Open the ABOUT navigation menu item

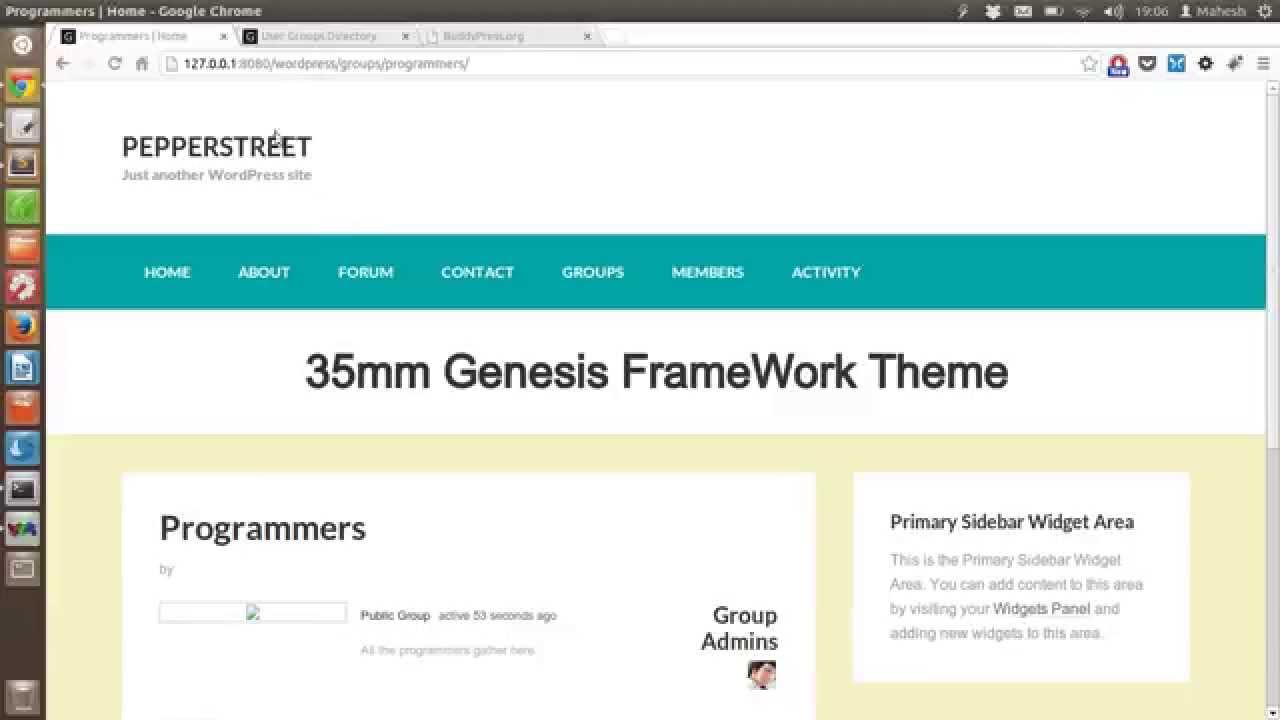coord(264,272)
